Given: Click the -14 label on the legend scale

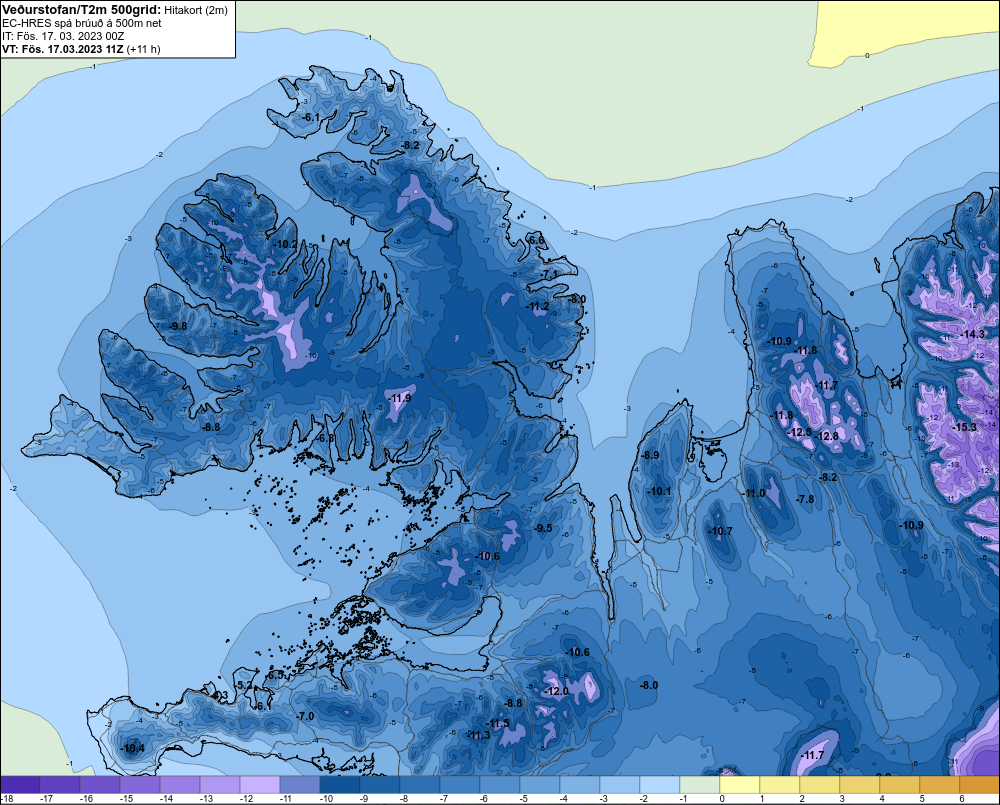Looking at the screenshot, I should pyautogui.click(x=166, y=799).
